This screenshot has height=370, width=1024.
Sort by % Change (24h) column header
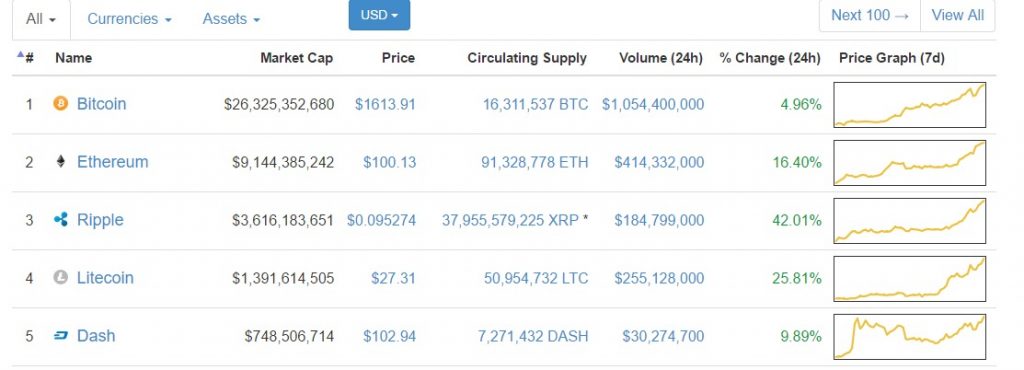(770, 58)
